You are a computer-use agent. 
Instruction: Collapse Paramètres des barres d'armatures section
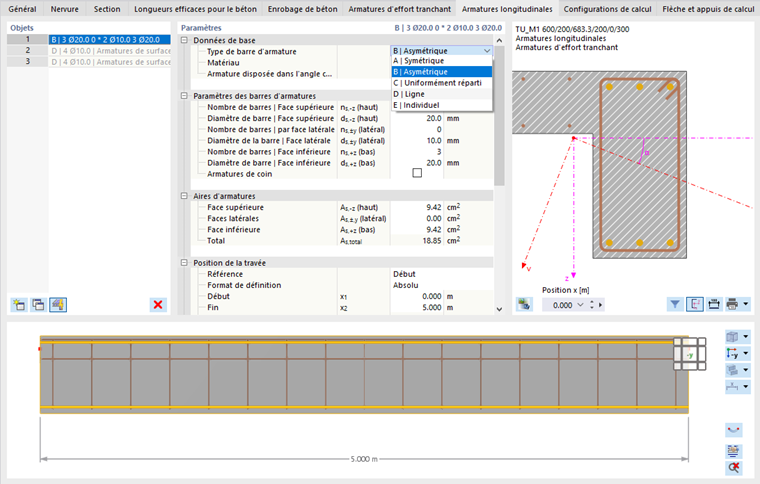tap(184, 96)
